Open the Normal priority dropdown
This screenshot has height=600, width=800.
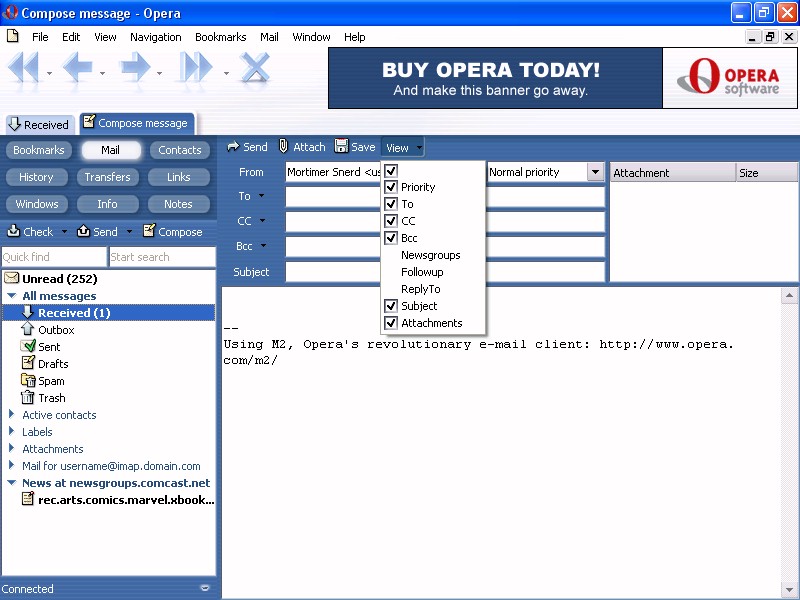click(595, 172)
